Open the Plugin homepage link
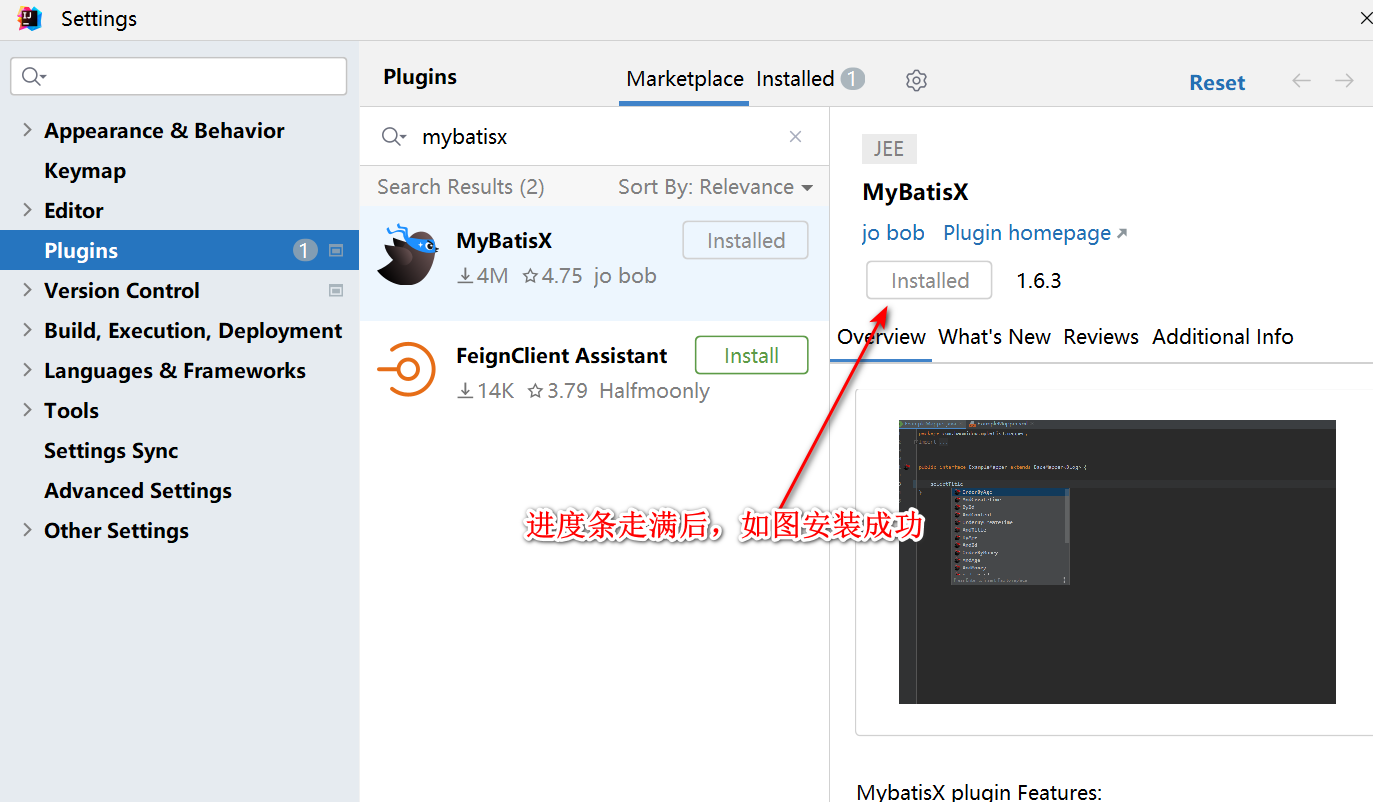Viewport: 1373px width, 802px height. (1035, 233)
